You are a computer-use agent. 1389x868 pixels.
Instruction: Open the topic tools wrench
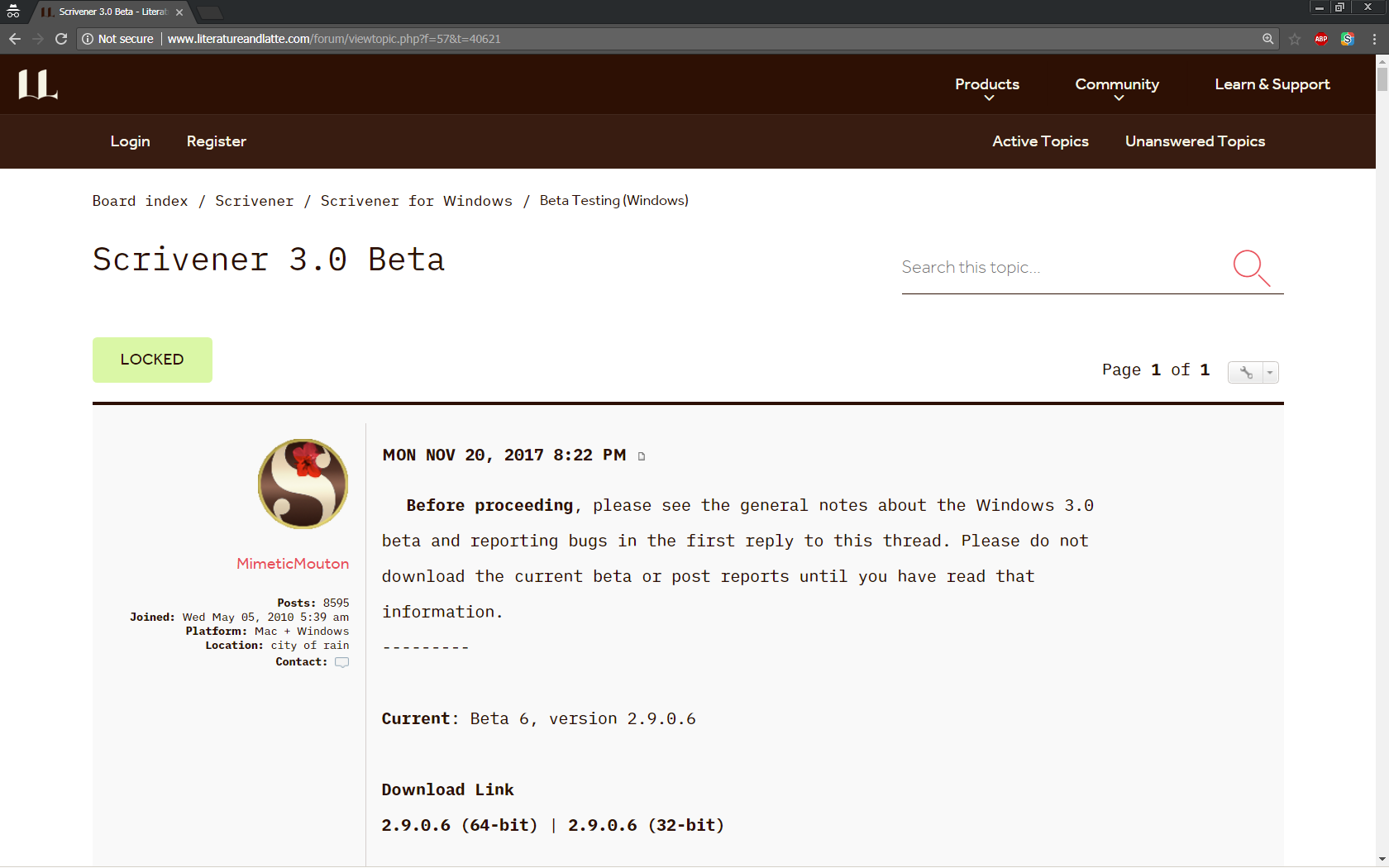point(1245,372)
